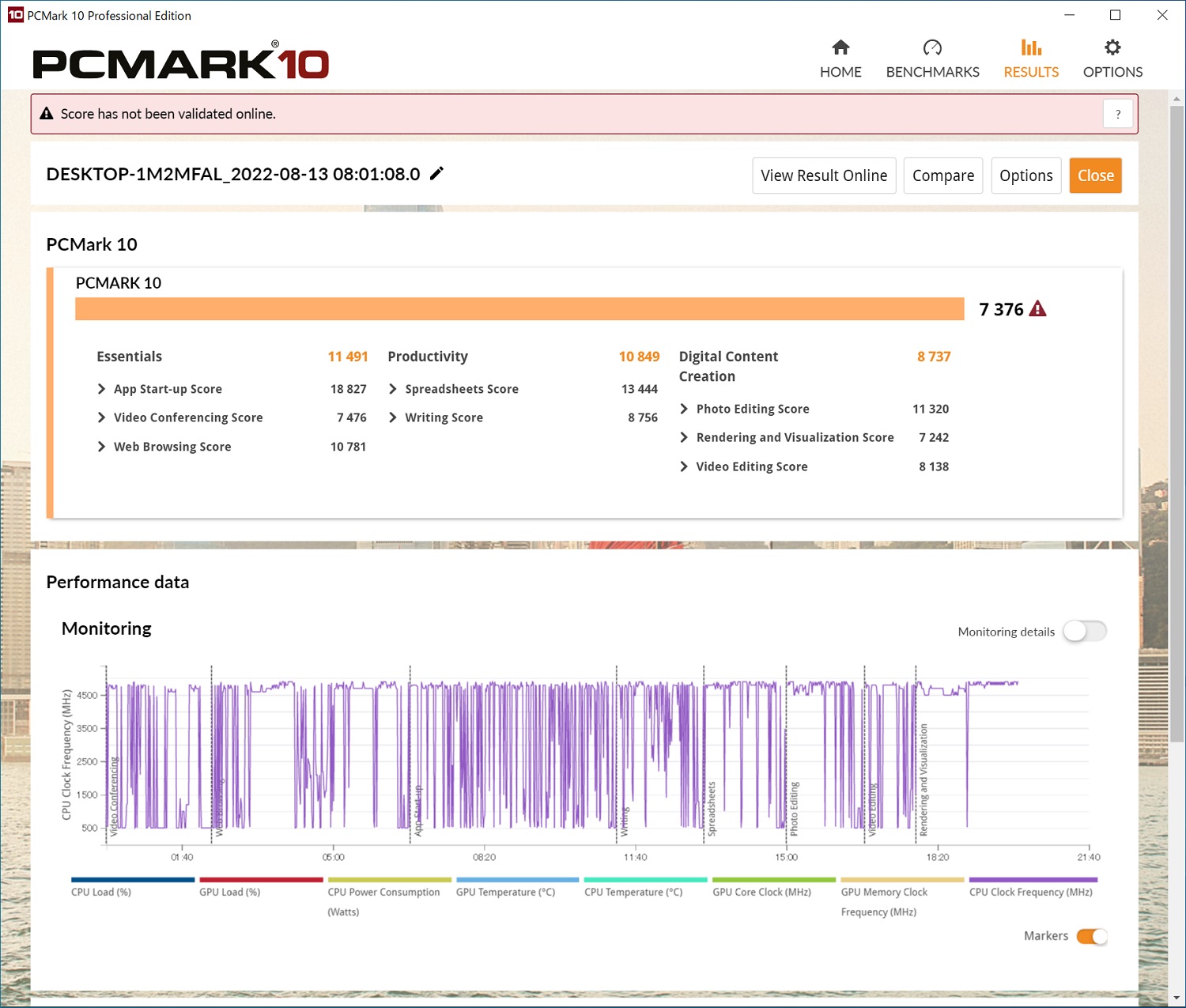1186x1008 pixels.
Task: Click the Essentials score 11 491
Action: click(348, 357)
